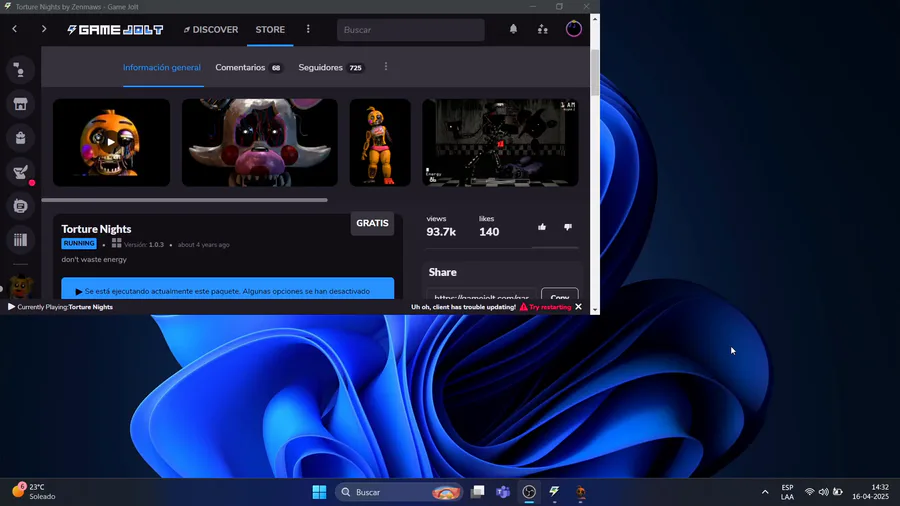Dismiss the update trouble message

pyautogui.click(x=579, y=307)
